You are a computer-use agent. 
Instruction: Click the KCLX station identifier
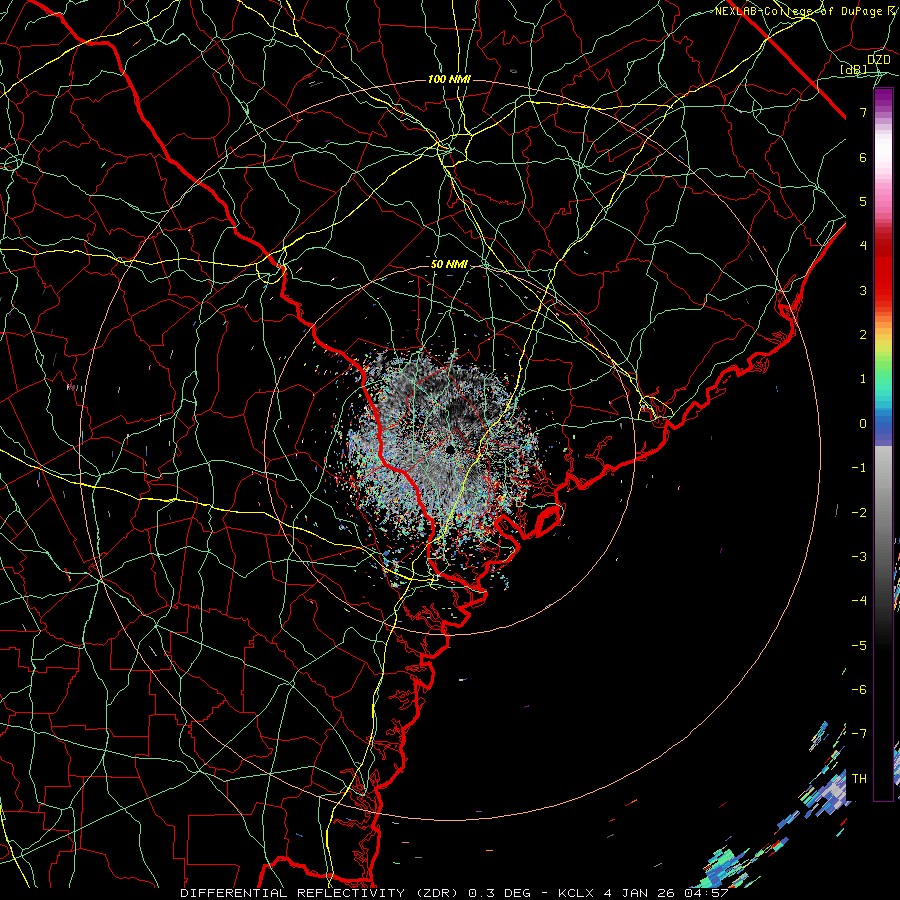(576, 893)
